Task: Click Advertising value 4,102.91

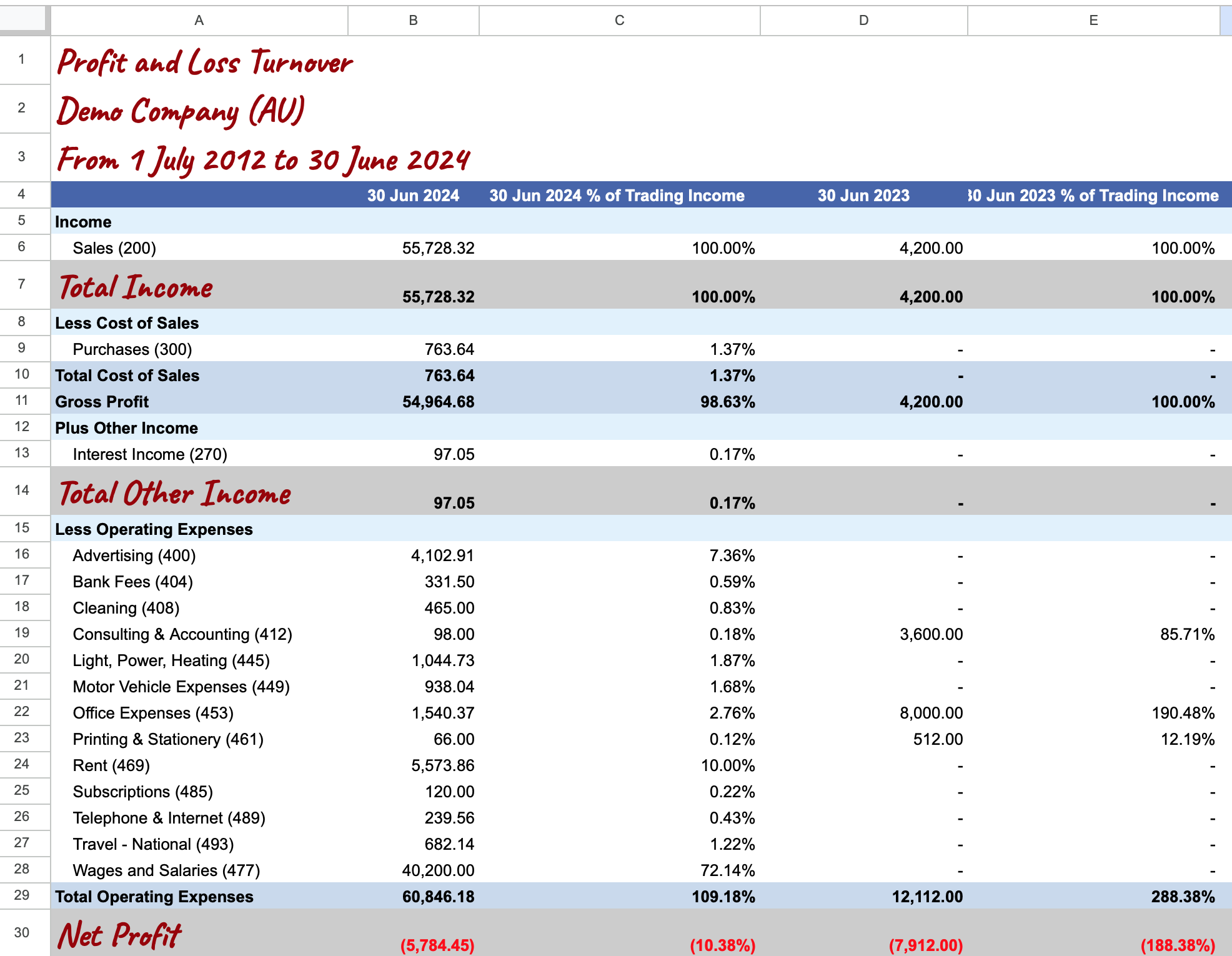Action: click(x=442, y=555)
